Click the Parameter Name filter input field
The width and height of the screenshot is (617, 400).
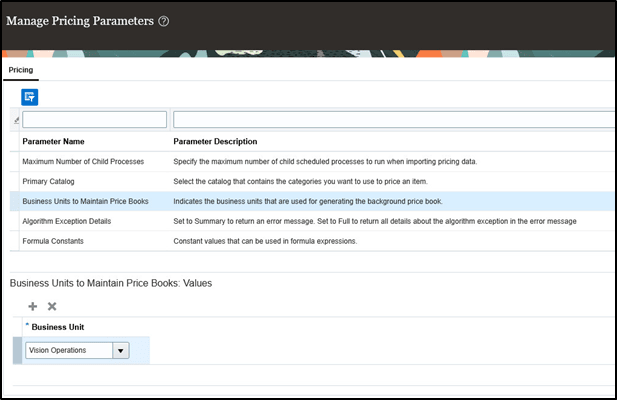[94, 120]
